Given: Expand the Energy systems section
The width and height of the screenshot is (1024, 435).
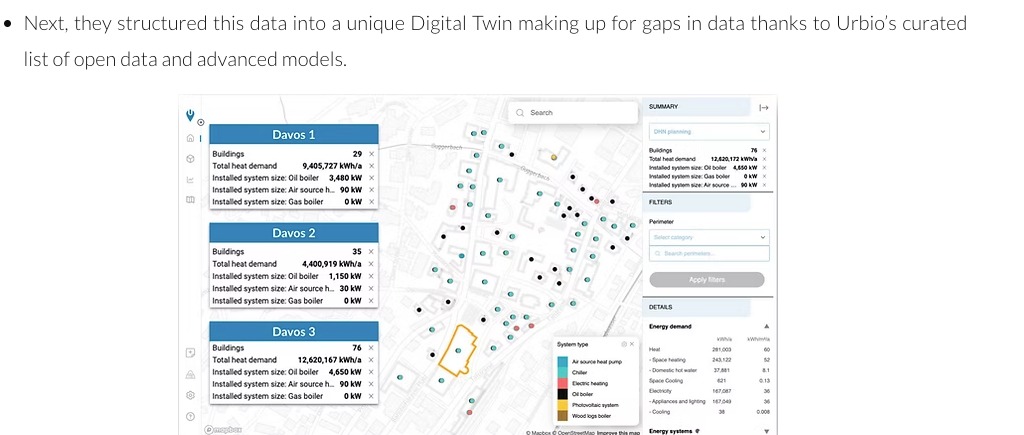Looking at the screenshot, I should tap(766, 431).
